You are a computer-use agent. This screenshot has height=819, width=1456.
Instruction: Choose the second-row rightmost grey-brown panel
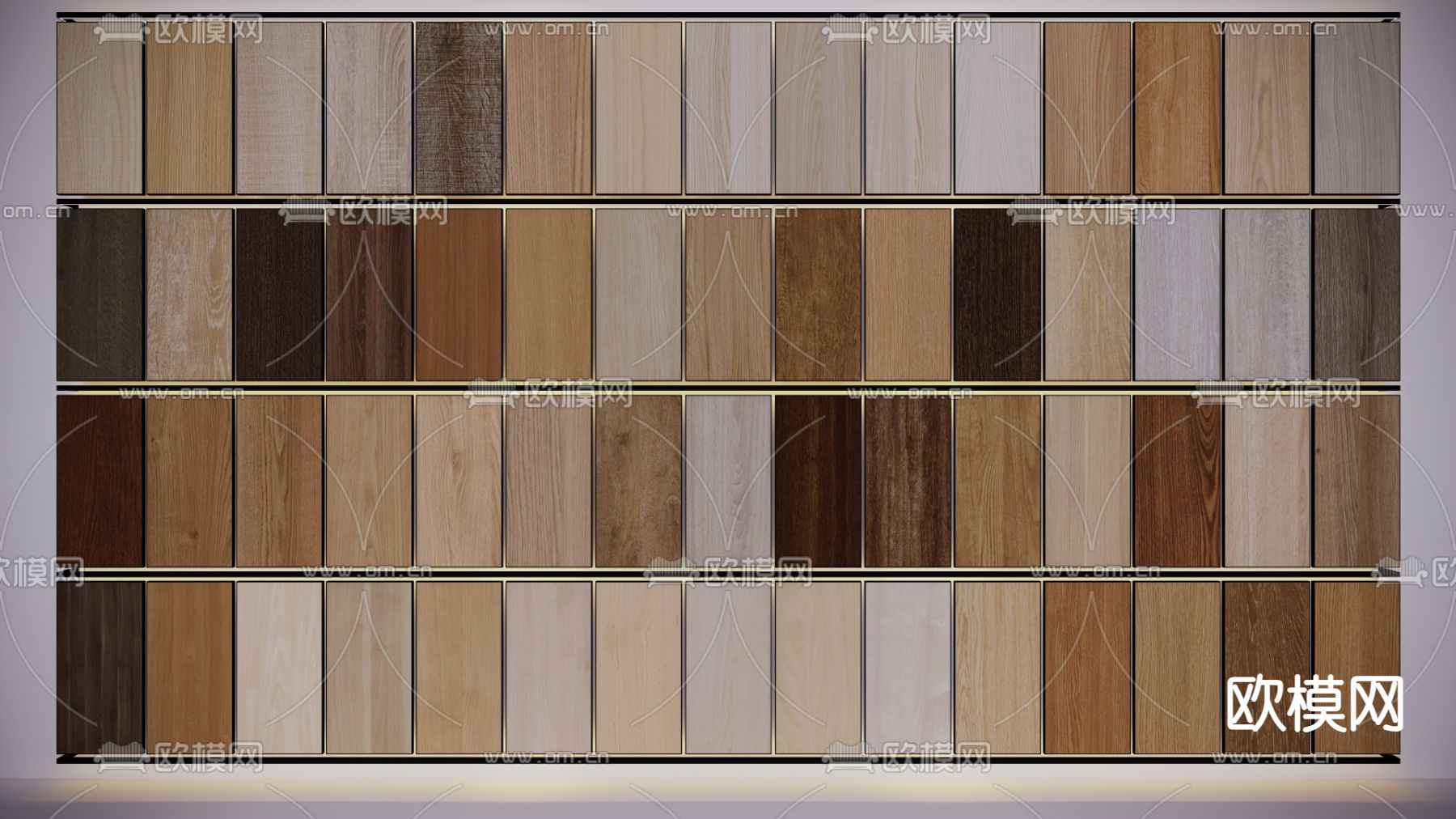(x=1356, y=295)
